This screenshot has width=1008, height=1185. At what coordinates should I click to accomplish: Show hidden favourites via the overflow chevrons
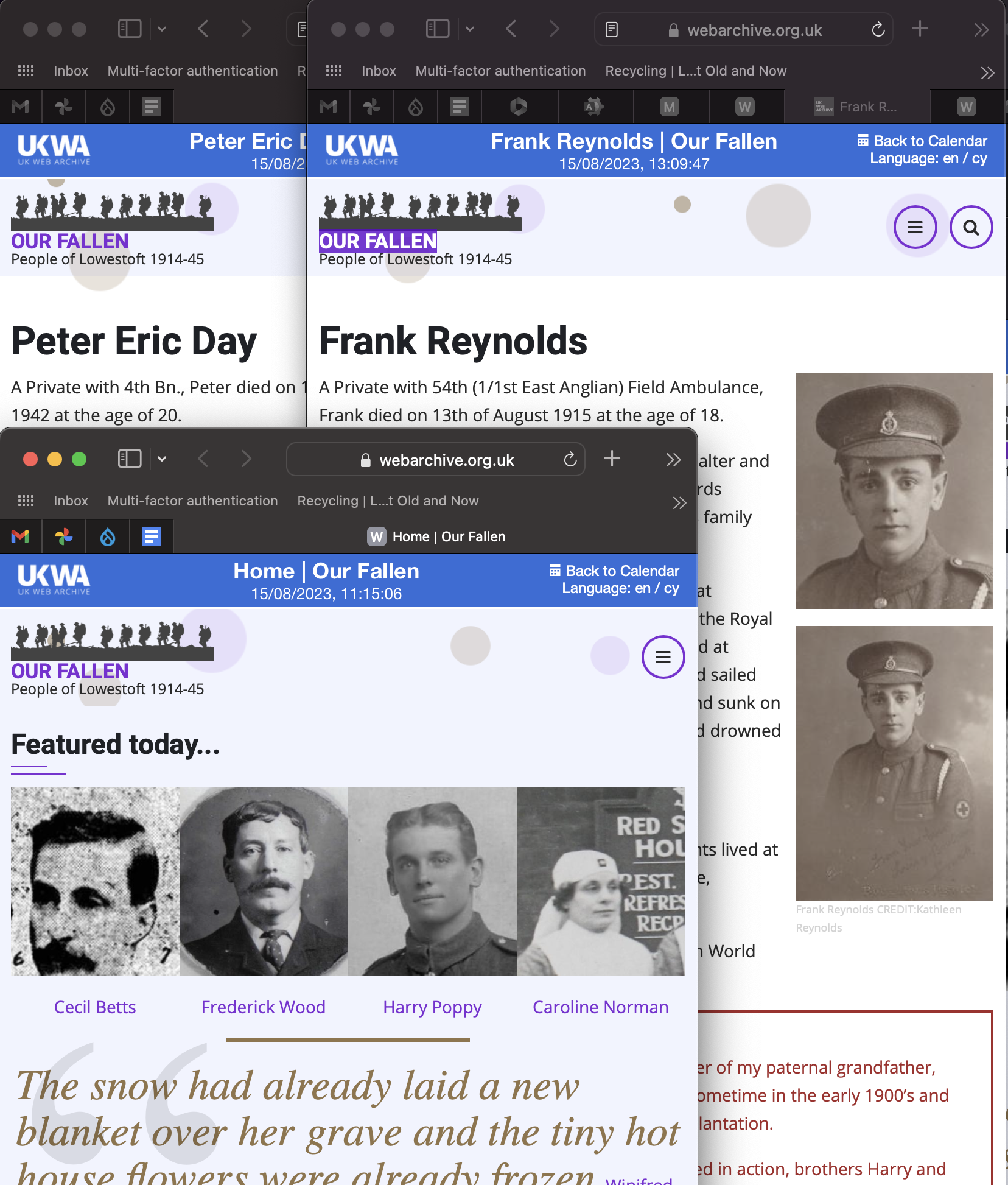pyautogui.click(x=679, y=502)
